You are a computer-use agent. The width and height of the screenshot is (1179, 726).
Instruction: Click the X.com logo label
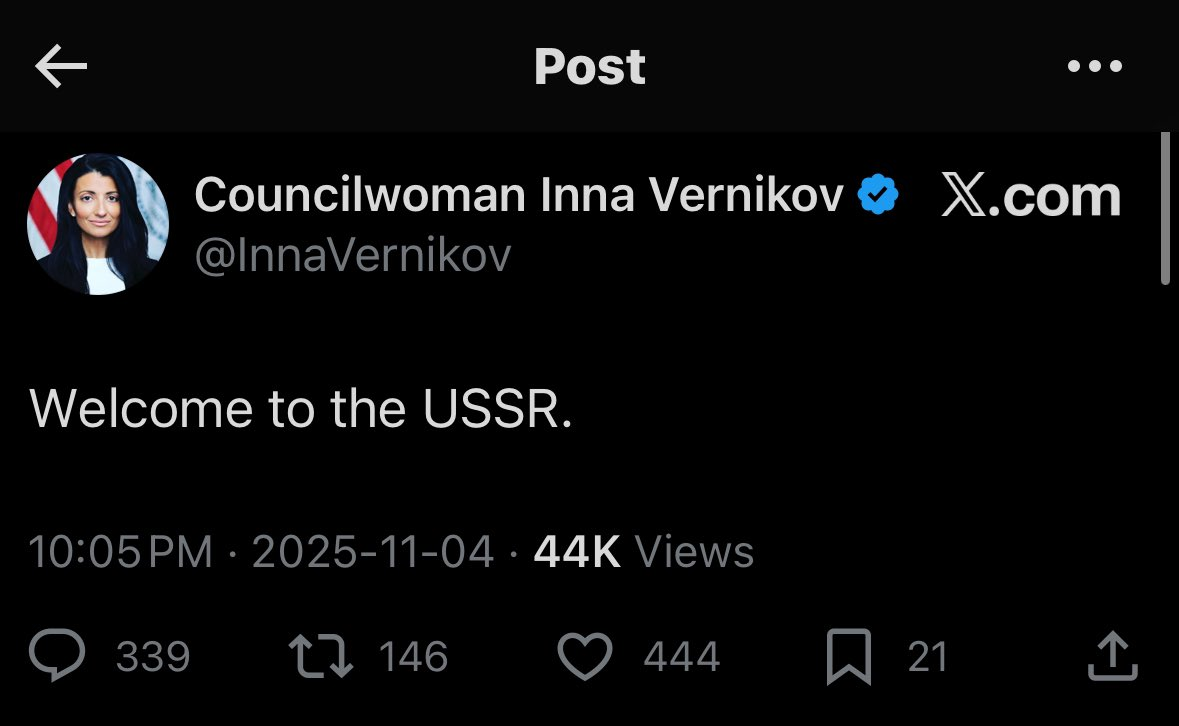(1031, 196)
